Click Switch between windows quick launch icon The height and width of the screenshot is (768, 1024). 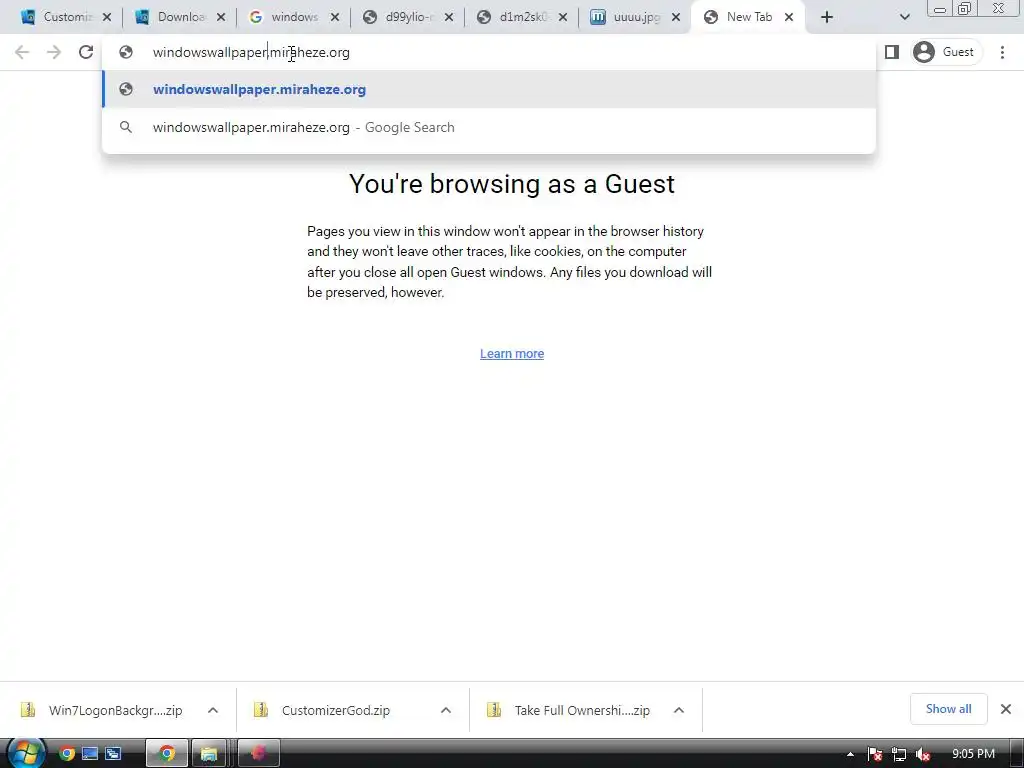pyautogui.click(x=113, y=754)
